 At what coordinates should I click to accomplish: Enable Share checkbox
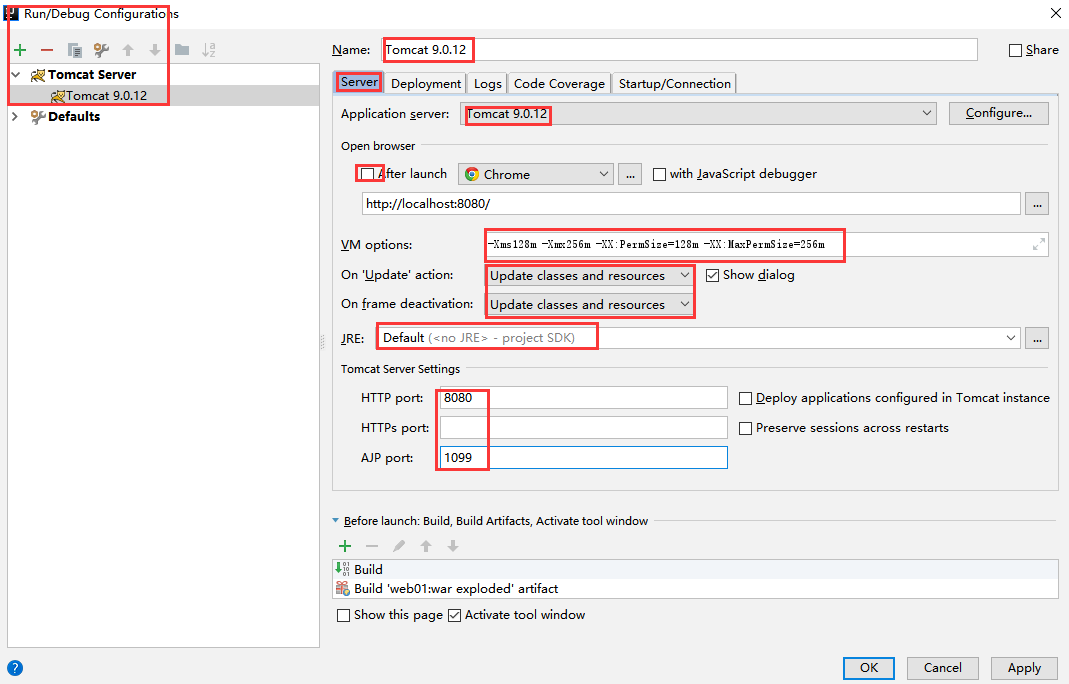point(1015,50)
